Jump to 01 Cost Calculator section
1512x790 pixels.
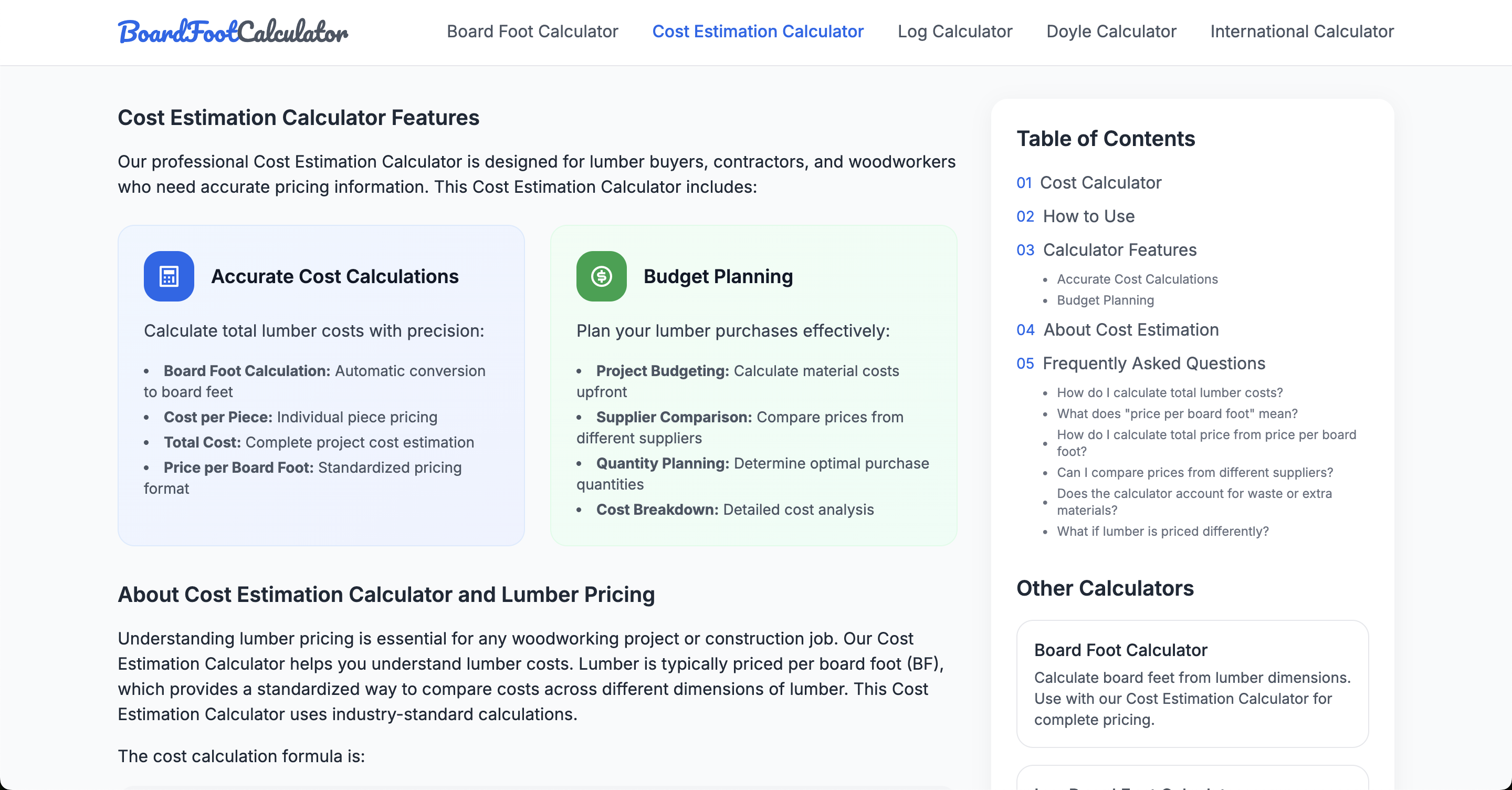point(1089,183)
